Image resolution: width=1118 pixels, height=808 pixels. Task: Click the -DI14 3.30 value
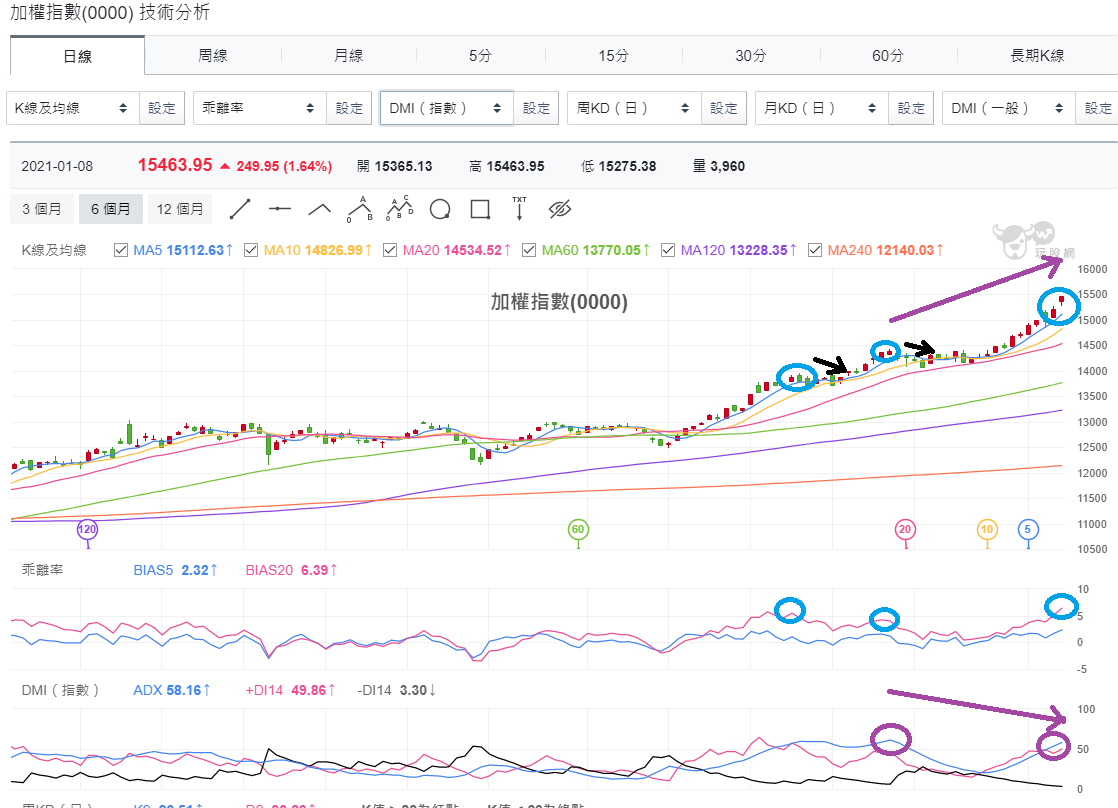pos(396,690)
